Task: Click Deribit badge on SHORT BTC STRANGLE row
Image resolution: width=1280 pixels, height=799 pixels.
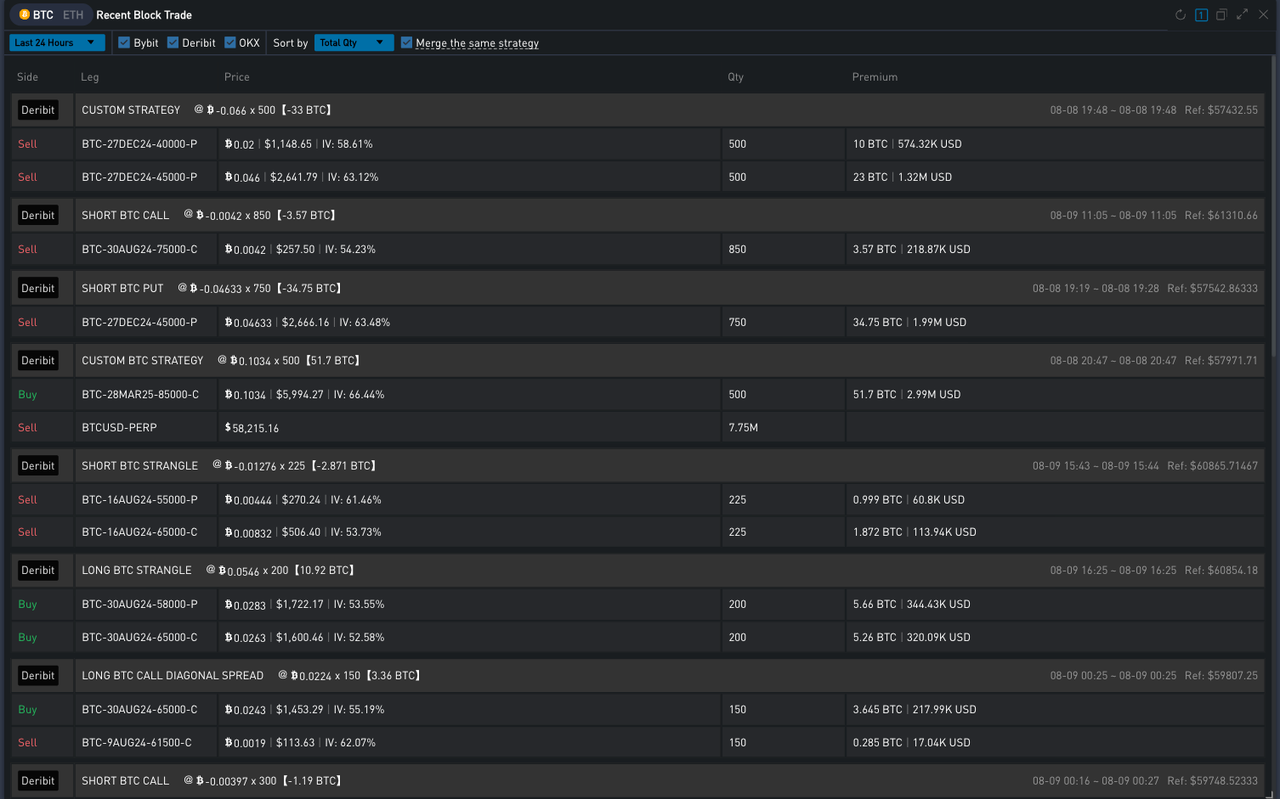Action: pos(38,465)
